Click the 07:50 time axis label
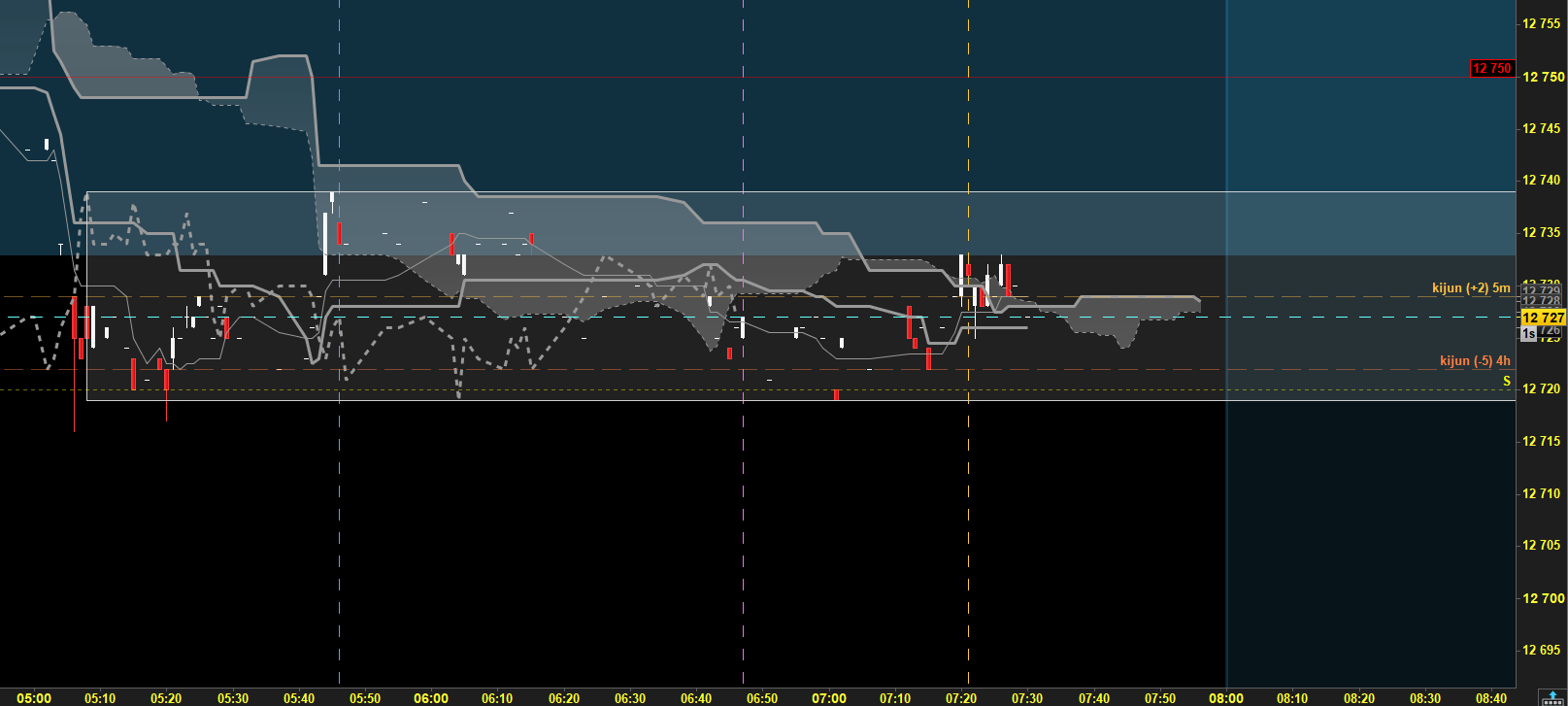 click(x=1160, y=698)
